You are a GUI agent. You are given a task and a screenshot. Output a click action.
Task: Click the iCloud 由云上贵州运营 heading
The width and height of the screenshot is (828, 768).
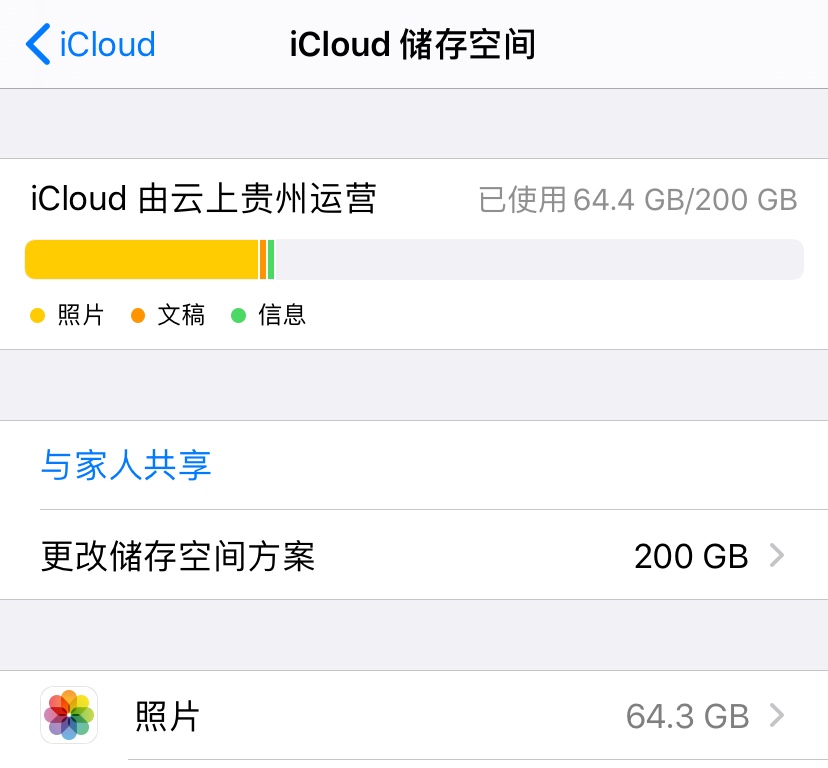point(203,200)
